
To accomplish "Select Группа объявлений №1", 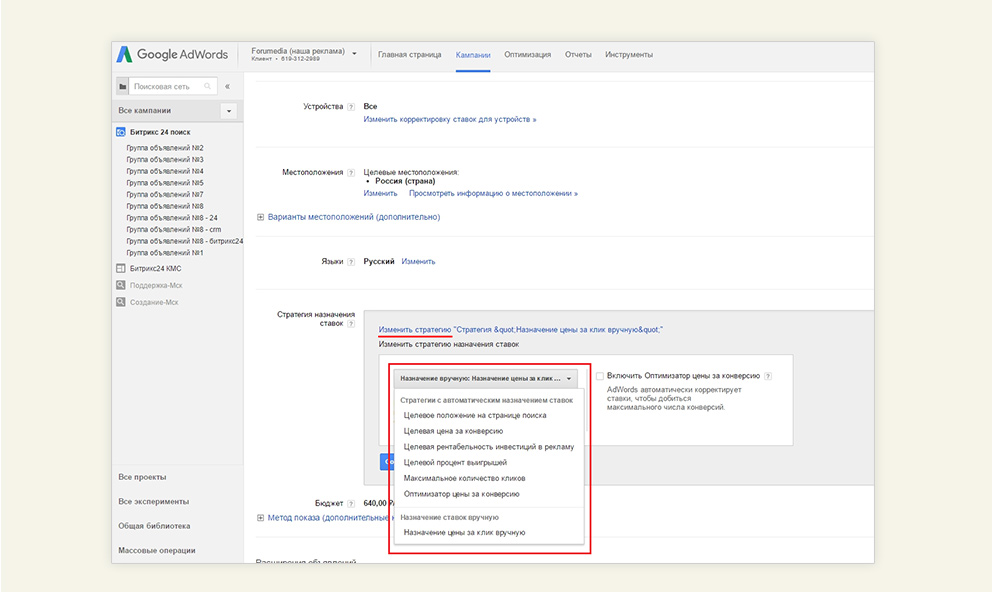I will 165,253.
